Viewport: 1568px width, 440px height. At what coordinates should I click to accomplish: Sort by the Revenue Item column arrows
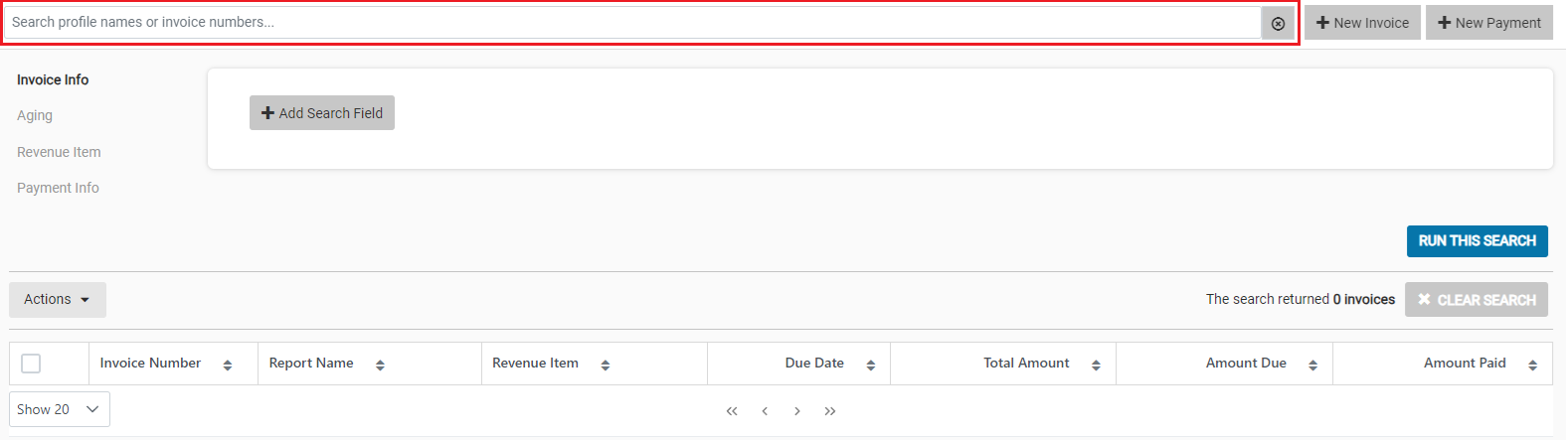[x=606, y=366]
